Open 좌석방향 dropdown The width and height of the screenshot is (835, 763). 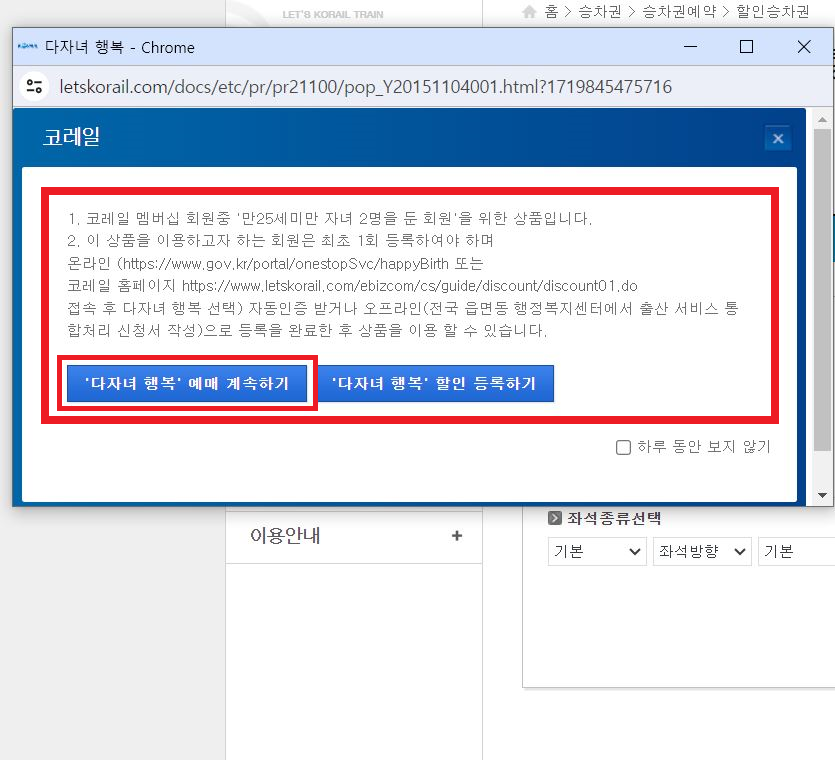coord(702,551)
